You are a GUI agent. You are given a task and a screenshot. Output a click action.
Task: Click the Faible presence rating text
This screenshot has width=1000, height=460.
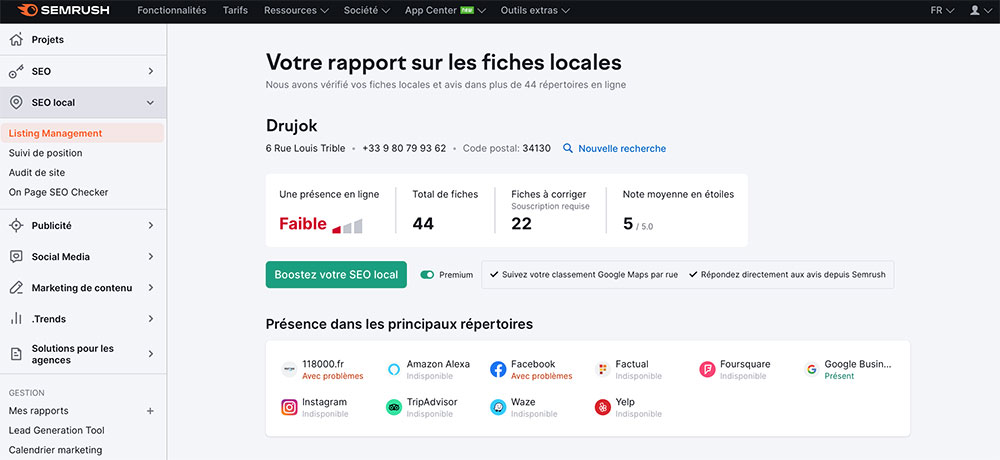[303, 224]
